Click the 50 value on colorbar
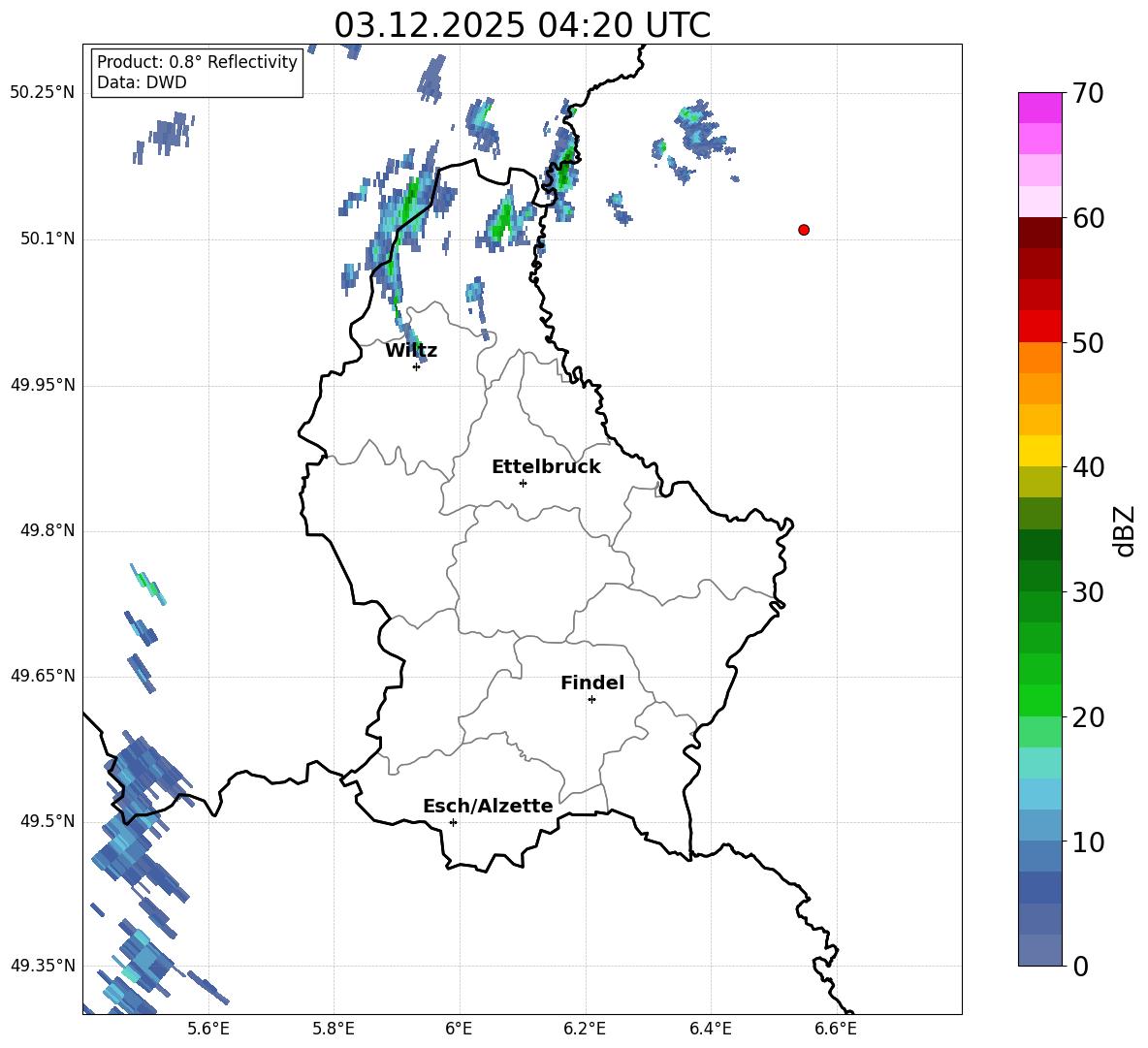The width and height of the screenshot is (1148, 1048). click(x=1088, y=342)
